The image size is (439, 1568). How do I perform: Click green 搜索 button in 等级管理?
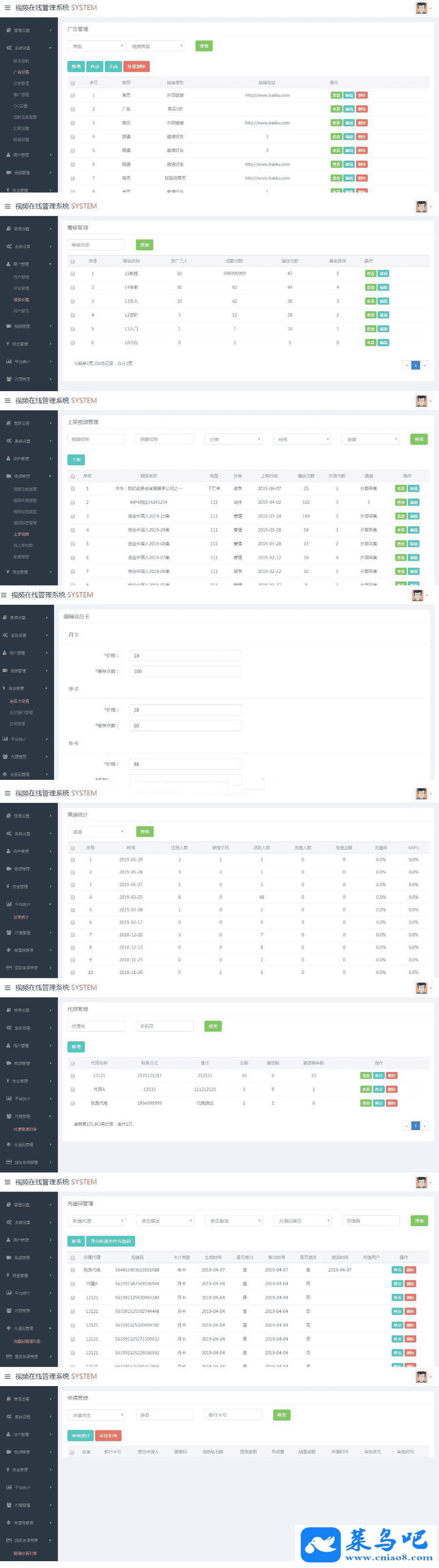(144, 245)
